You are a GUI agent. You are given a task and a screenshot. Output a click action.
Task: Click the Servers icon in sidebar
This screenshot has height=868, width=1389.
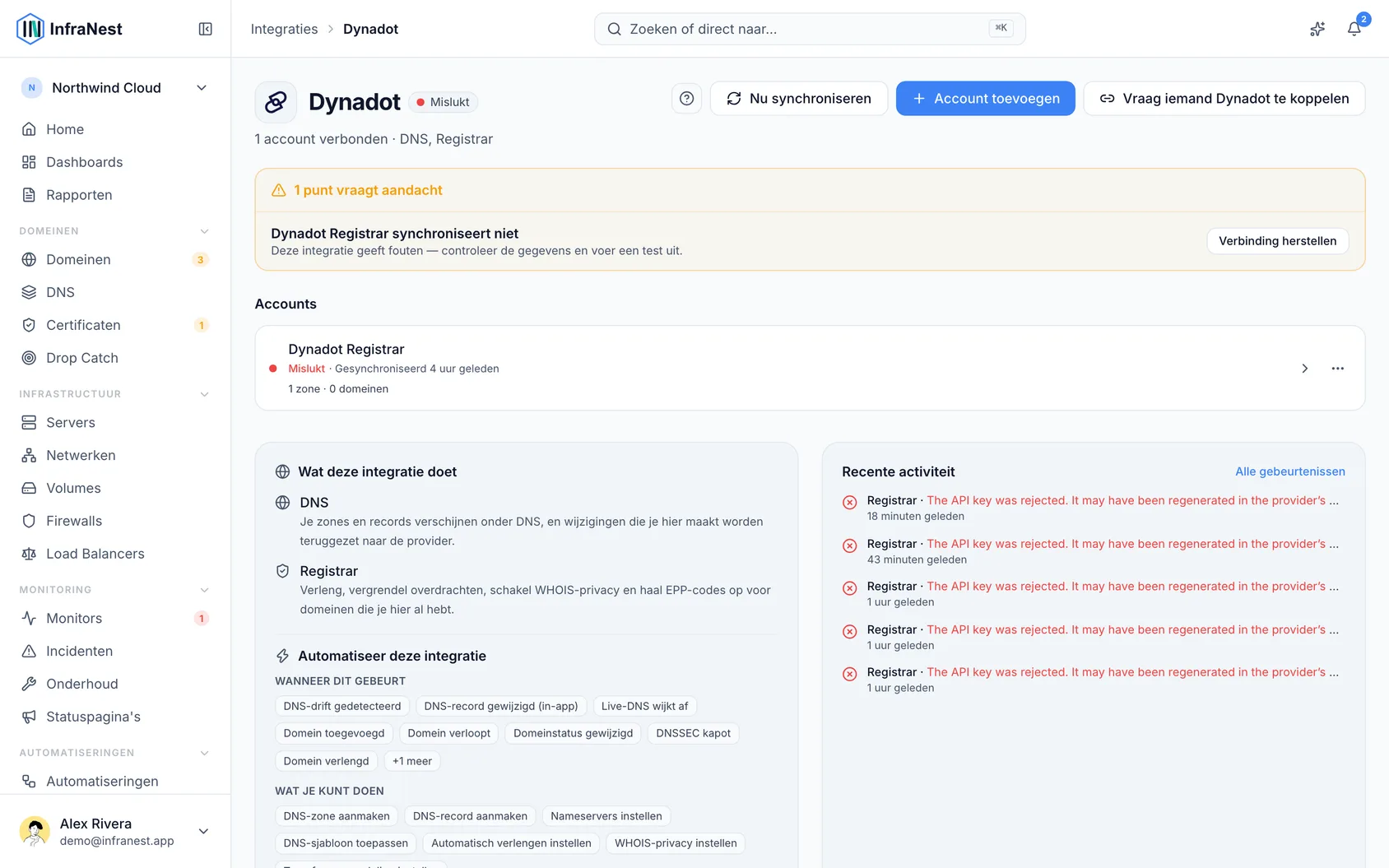click(x=29, y=422)
